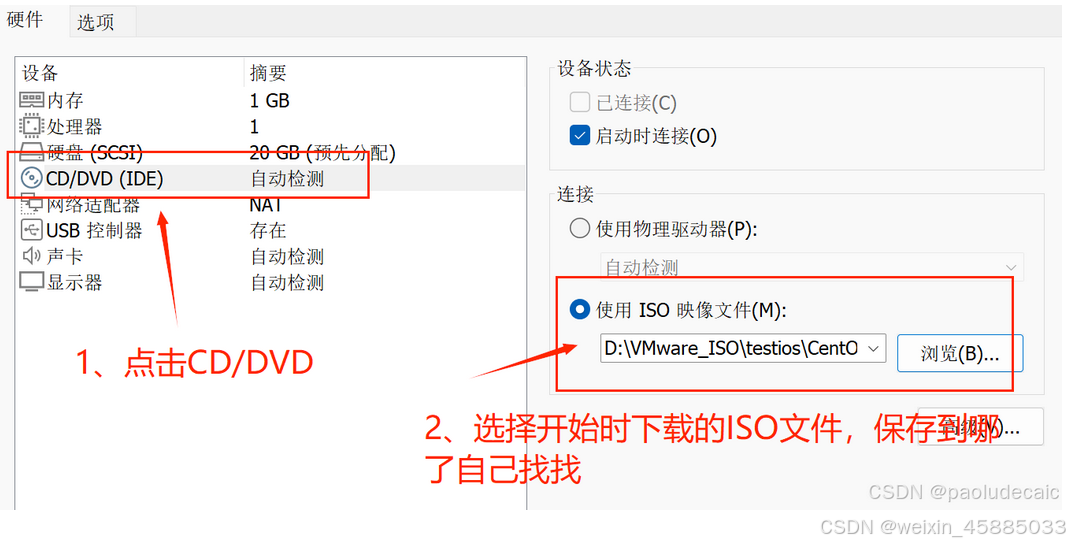The image size is (1070, 544).
Task: Click the 摘要 column header
Action: click(x=268, y=73)
